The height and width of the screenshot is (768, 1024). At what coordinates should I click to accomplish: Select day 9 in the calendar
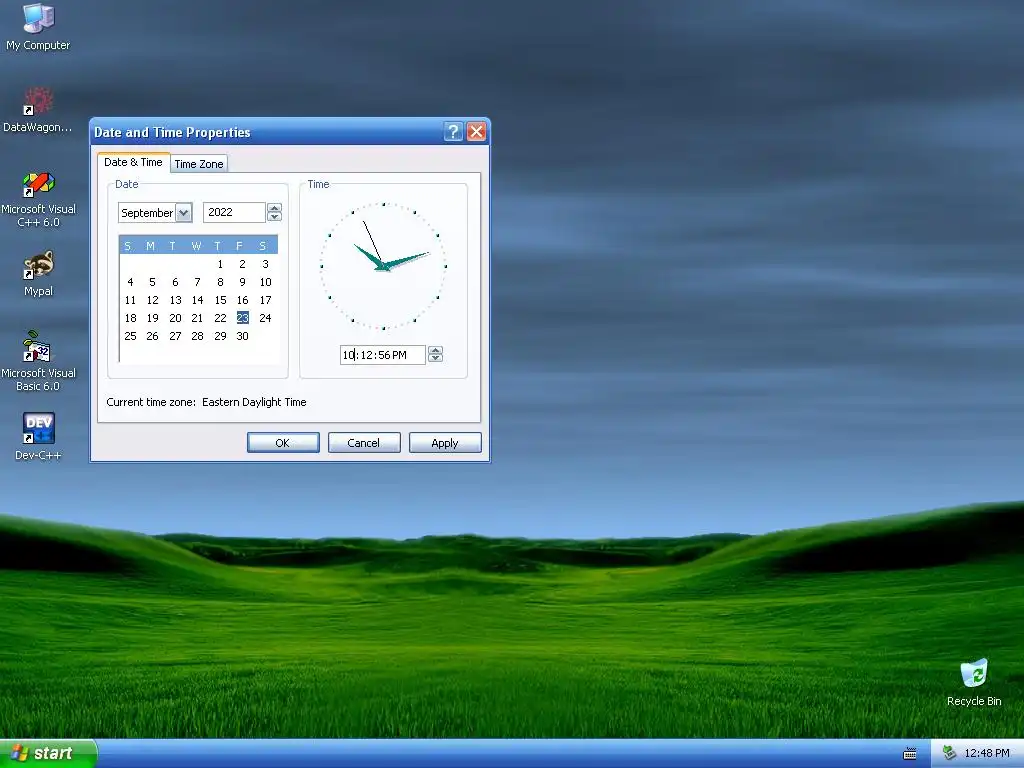click(x=242, y=282)
